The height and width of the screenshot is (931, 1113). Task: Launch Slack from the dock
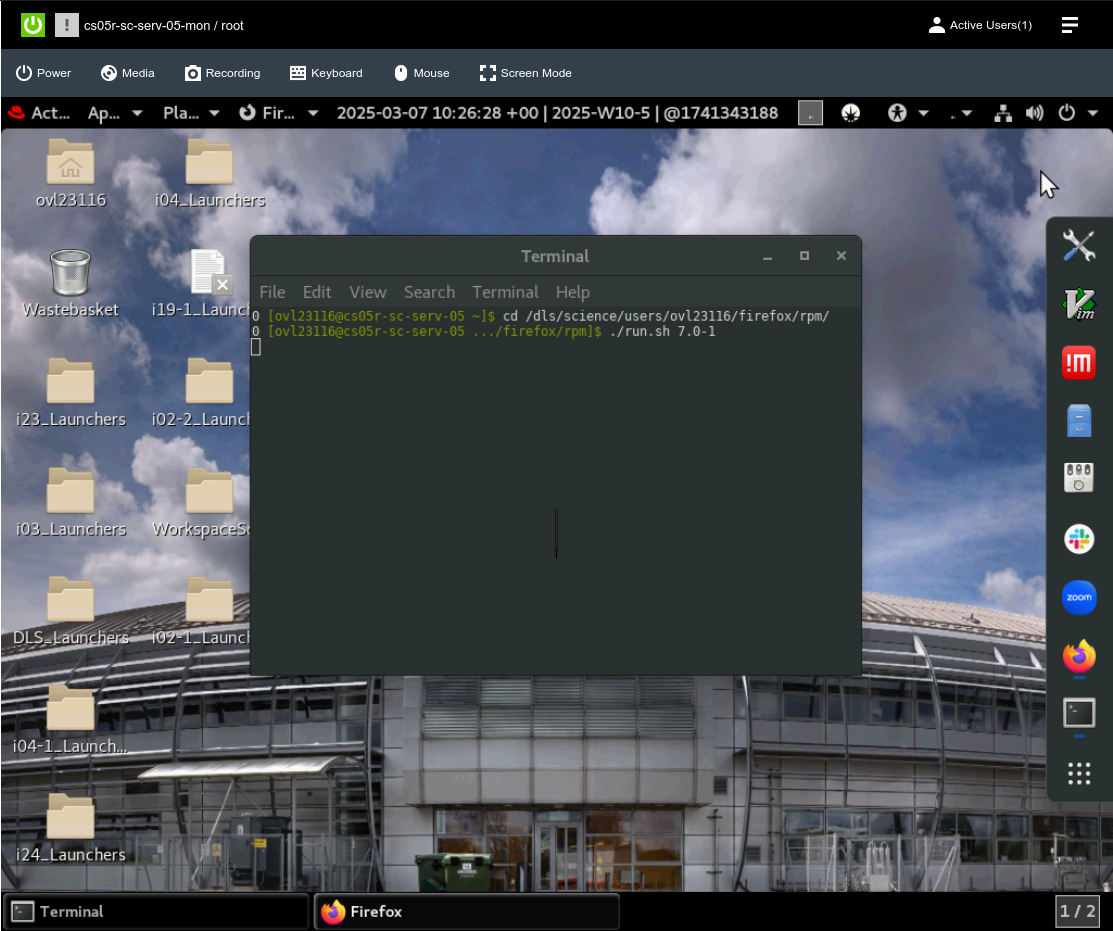(x=1079, y=539)
